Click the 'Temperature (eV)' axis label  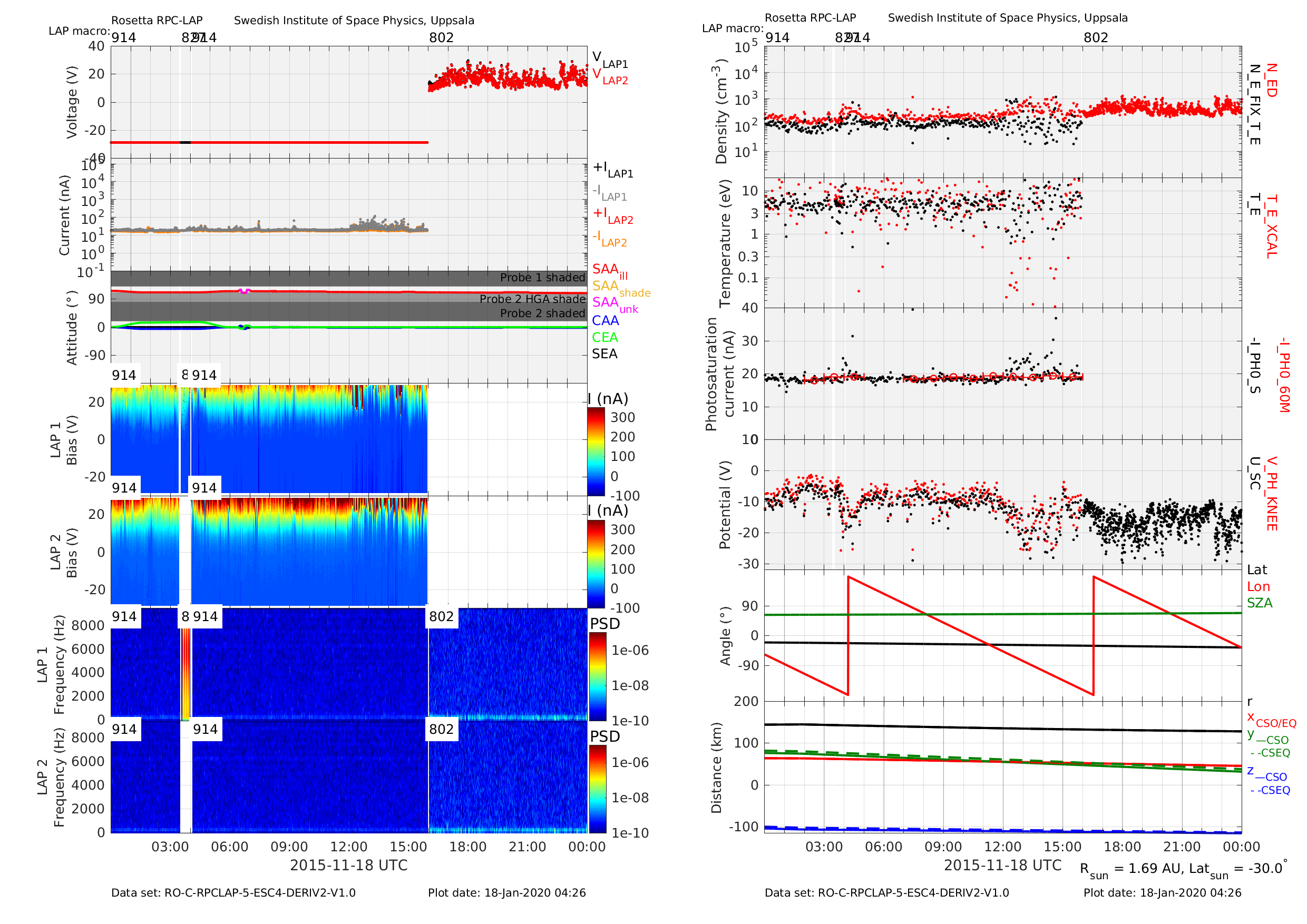(x=725, y=243)
